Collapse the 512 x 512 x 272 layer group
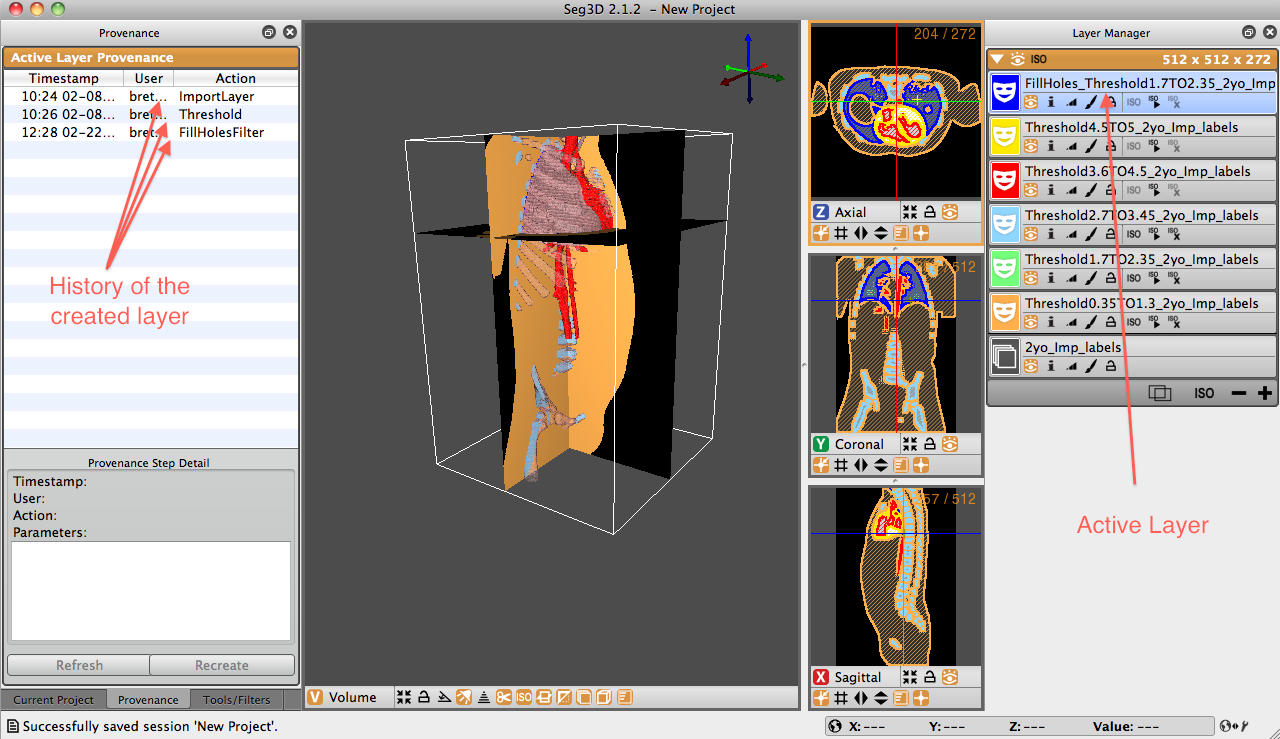Screen dimensions: 1280x739 (x=997, y=59)
